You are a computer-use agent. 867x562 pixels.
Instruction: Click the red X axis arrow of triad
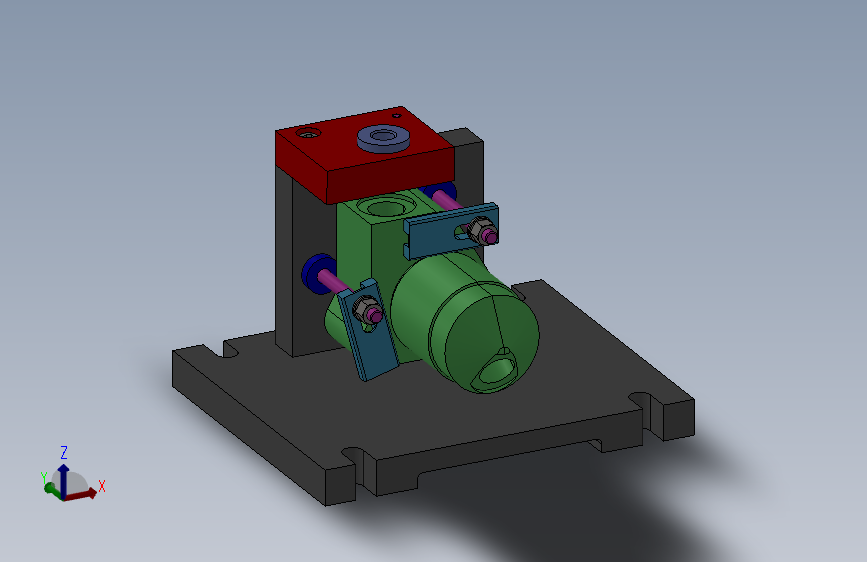[x=82, y=495]
